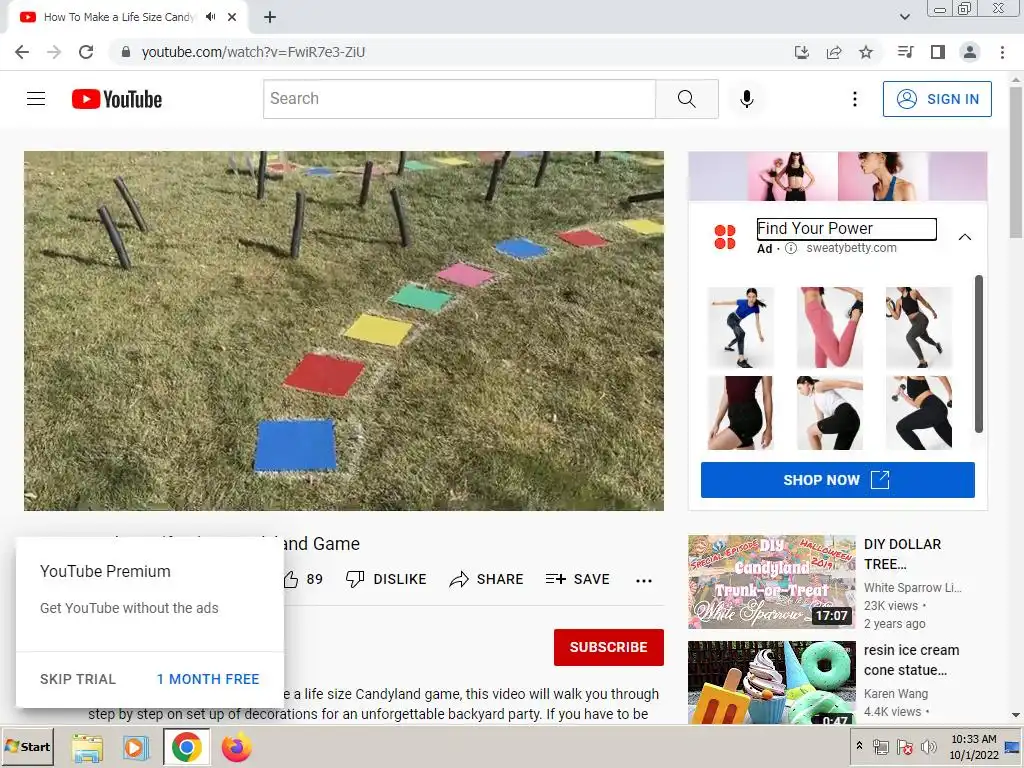Click the search magnifier button
Viewport: 1024px width, 768px height.
[686, 99]
